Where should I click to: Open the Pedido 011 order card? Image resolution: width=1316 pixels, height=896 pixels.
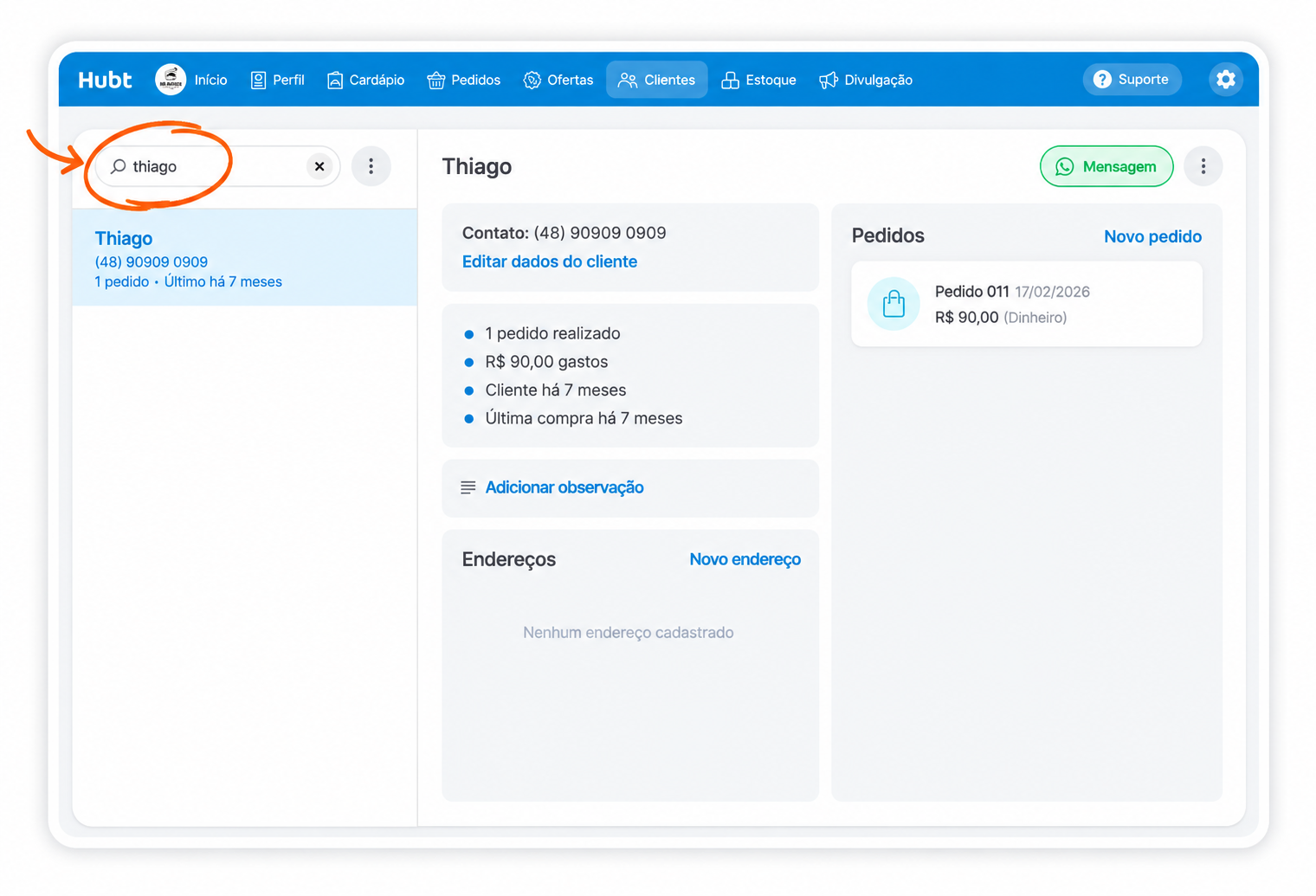(x=1027, y=304)
